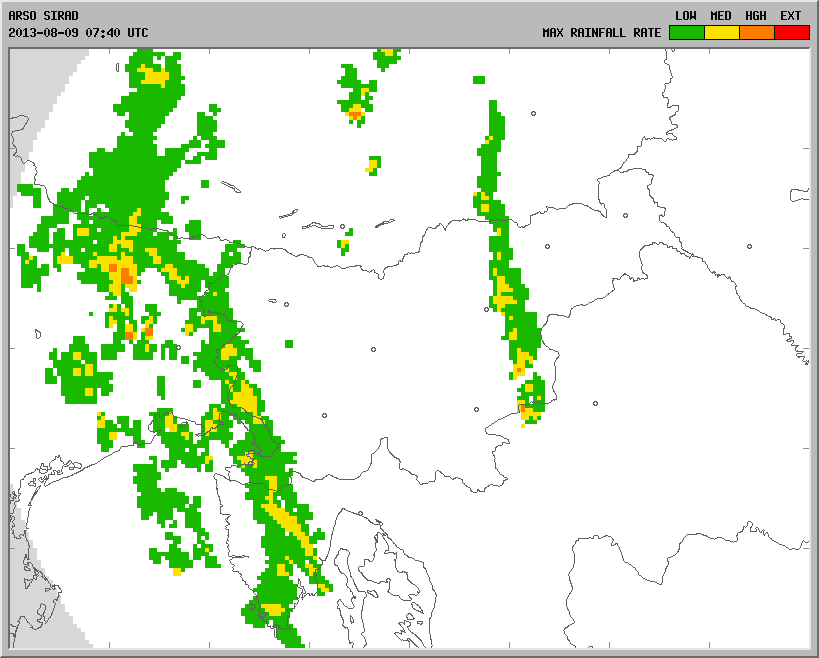The image size is (819, 658).
Task: Click the HGH label above the legend
Action: click(756, 15)
